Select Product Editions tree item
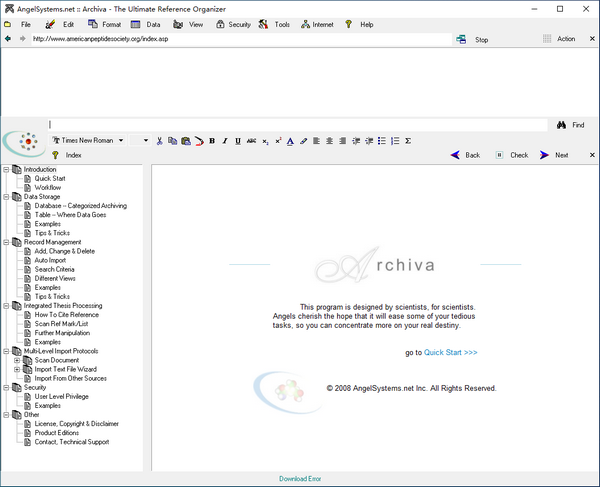Image resolution: width=600 pixels, height=487 pixels. pyautogui.click(x=57, y=433)
